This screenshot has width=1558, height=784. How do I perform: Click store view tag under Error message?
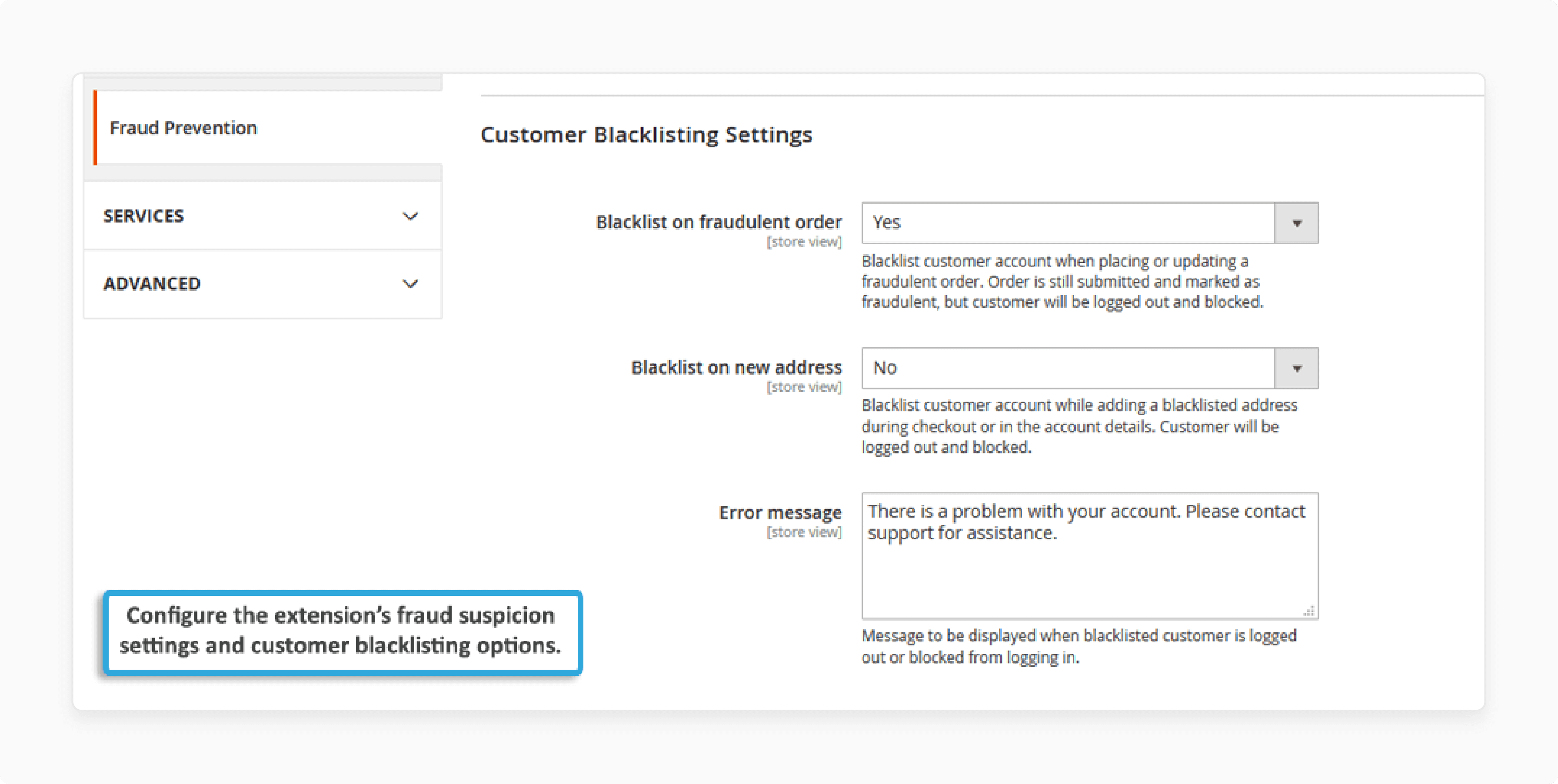(x=804, y=532)
